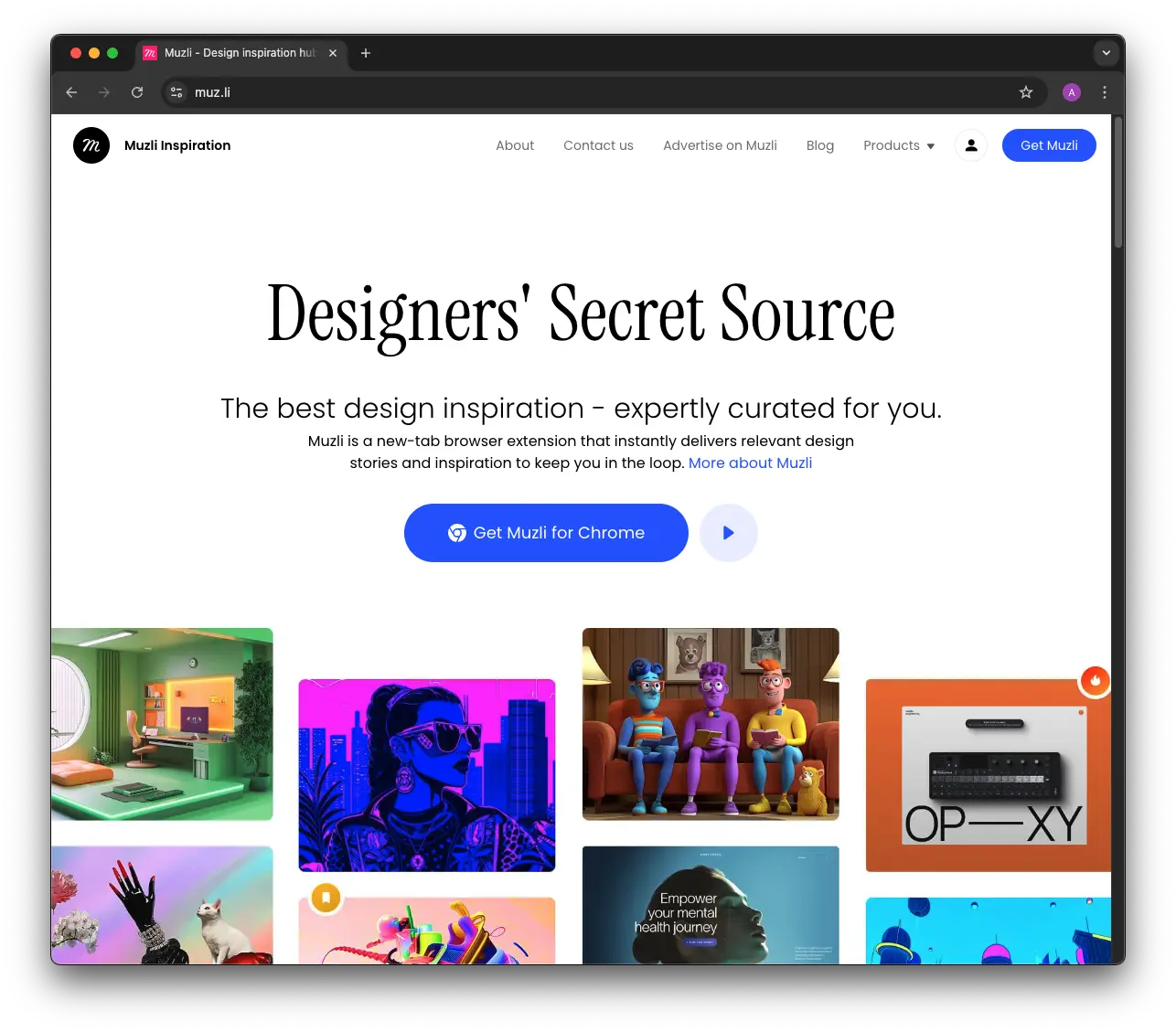Open a new browser tab with plus
The width and height of the screenshot is (1176, 1032).
tap(366, 53)
